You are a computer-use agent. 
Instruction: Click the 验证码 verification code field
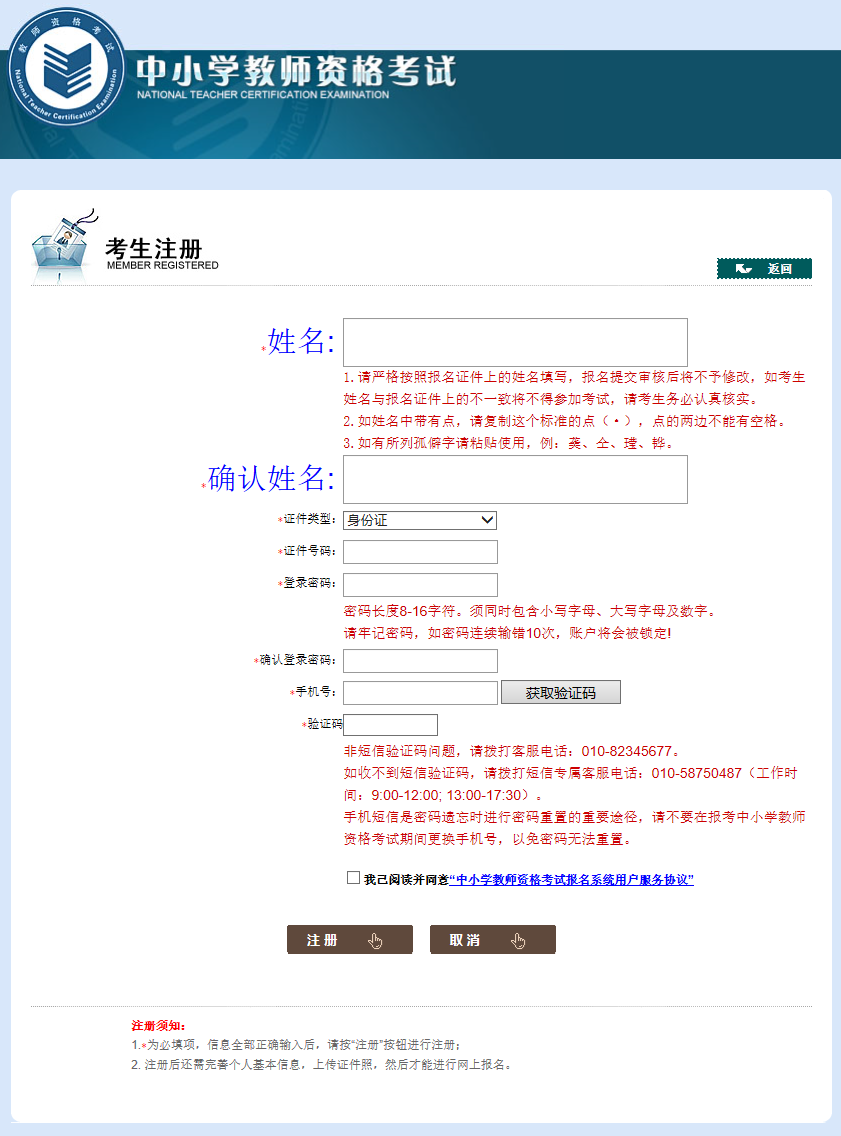(x=390, y=724)
